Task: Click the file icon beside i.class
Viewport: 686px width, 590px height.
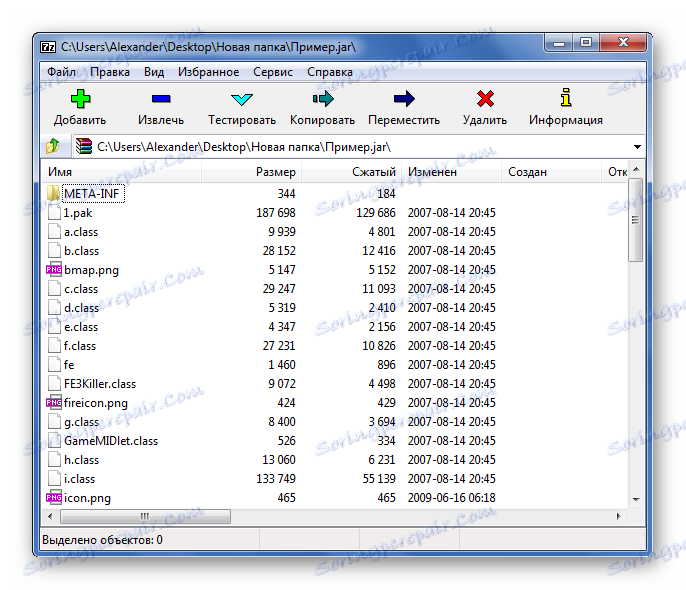Action: pyautogui.click(x=54, y=478)
